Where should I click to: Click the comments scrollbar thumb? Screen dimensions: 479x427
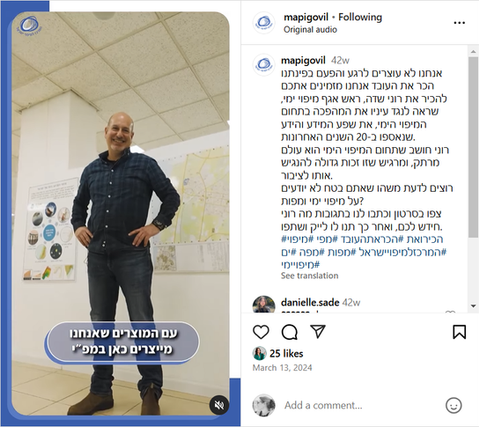[473, 147]
